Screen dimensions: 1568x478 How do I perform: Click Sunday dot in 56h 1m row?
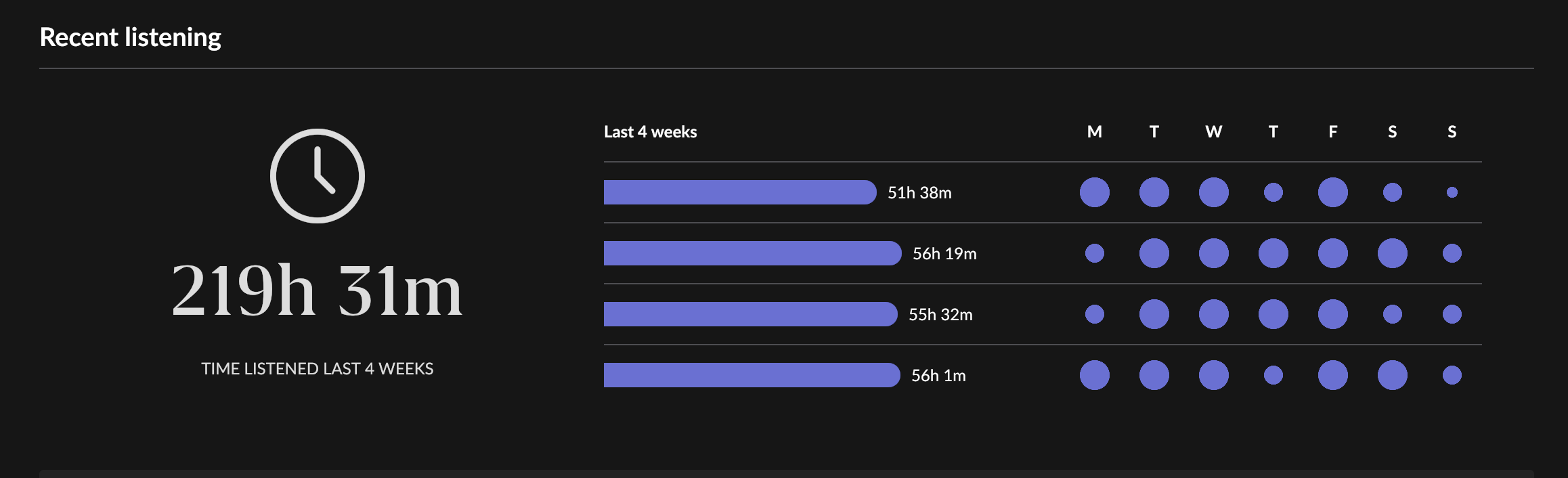click(x=1452, y=375)
